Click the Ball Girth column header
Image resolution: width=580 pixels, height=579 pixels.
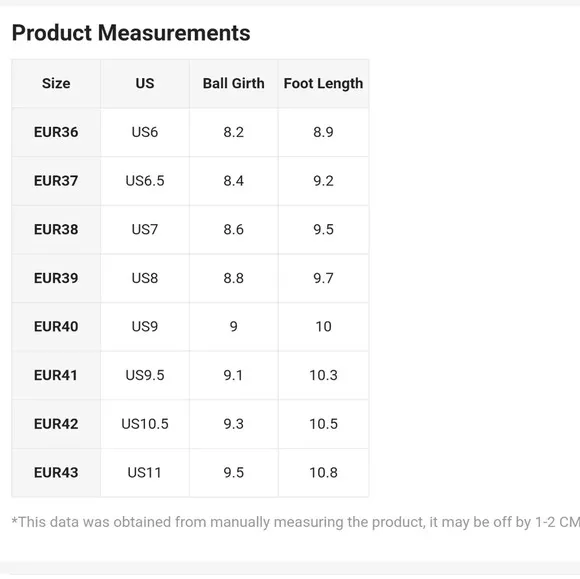point(233,84)
